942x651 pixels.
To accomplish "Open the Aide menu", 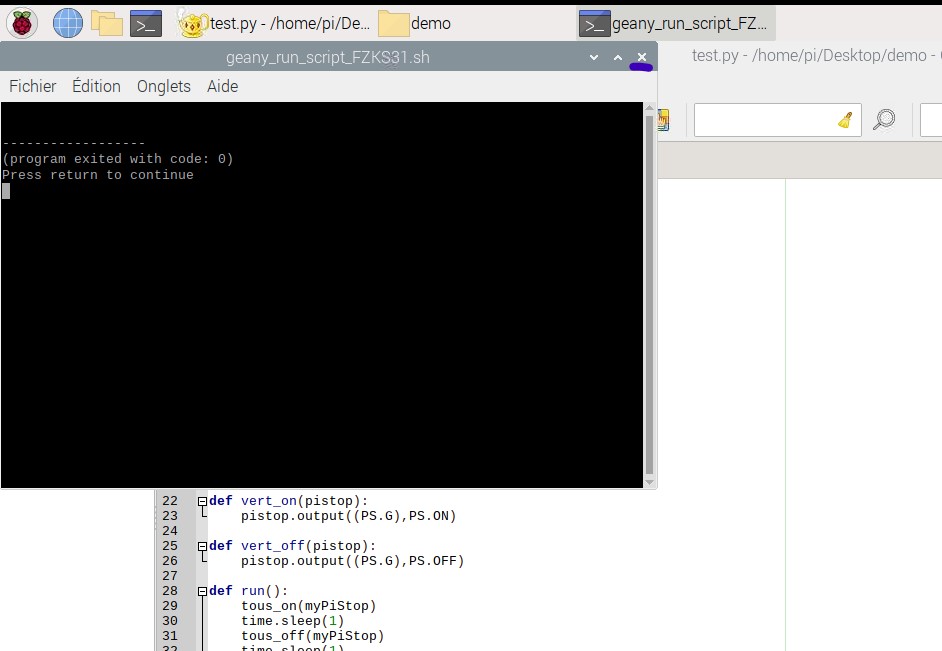I will coord(222,86).
